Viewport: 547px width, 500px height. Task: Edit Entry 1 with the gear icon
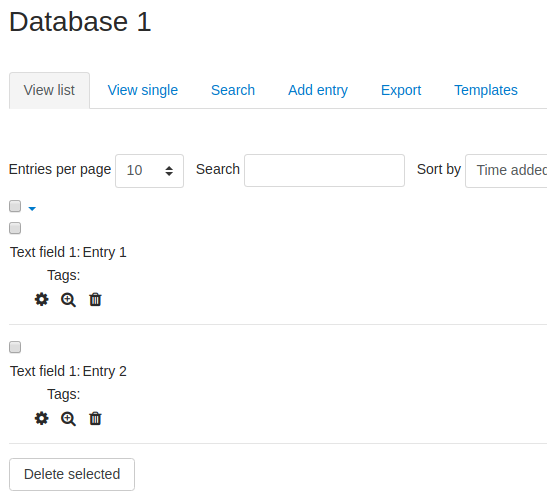click(x=42, y=299)
